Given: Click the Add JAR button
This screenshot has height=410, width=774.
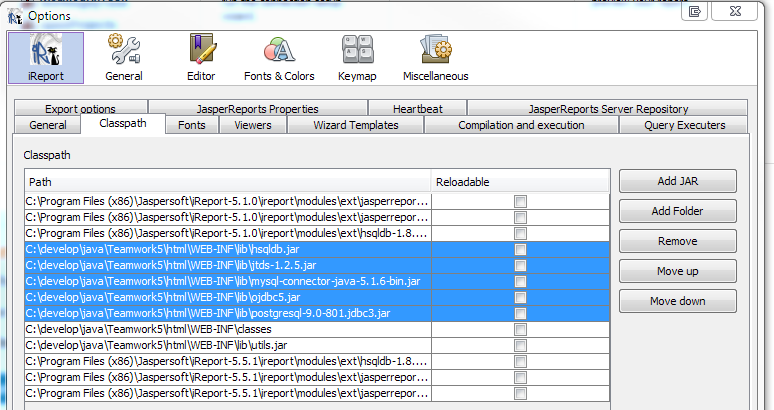Looking at the screenshot, I should tap(677, 181).
